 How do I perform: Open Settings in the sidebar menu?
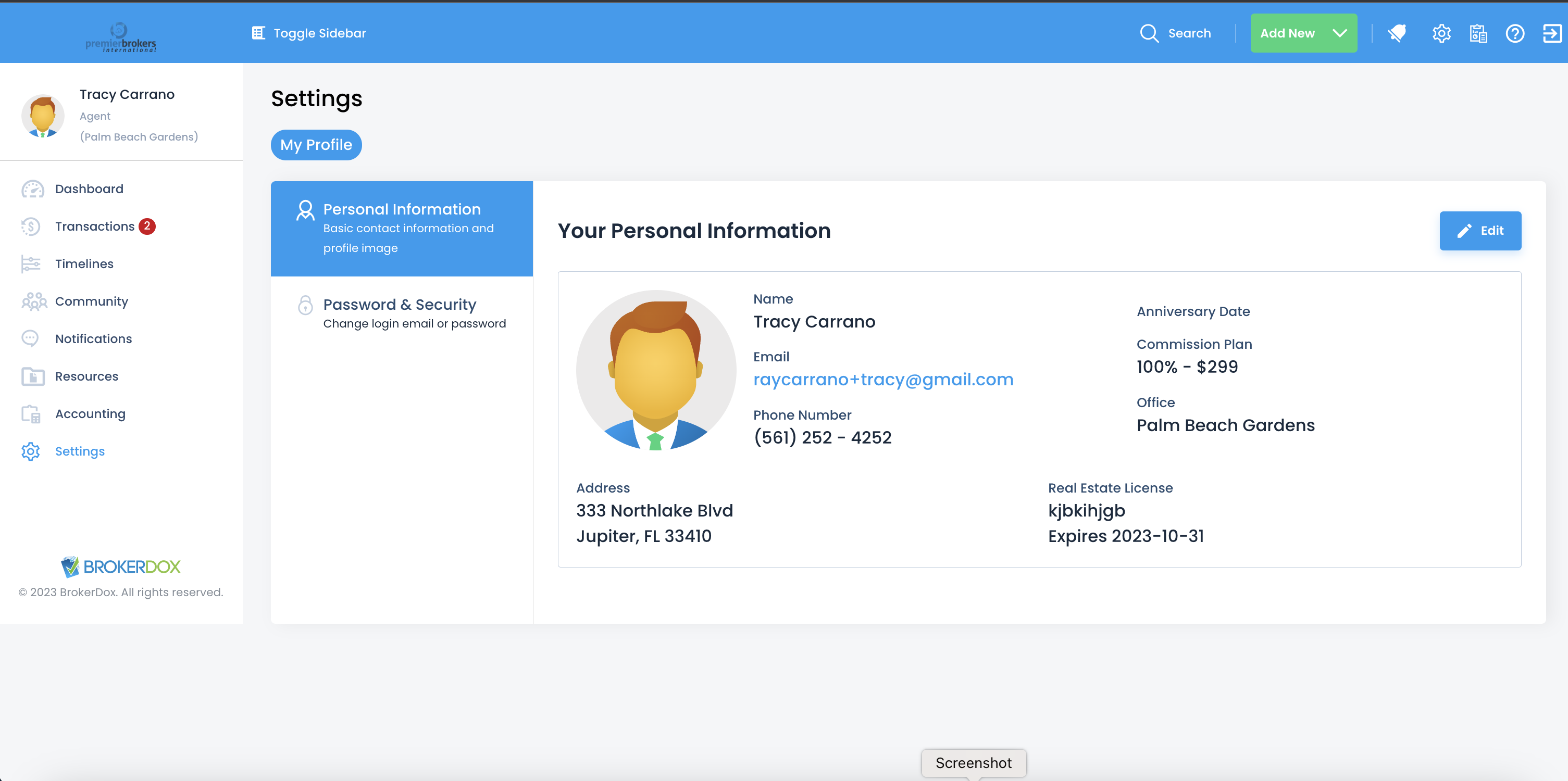(x=80, y=451)
